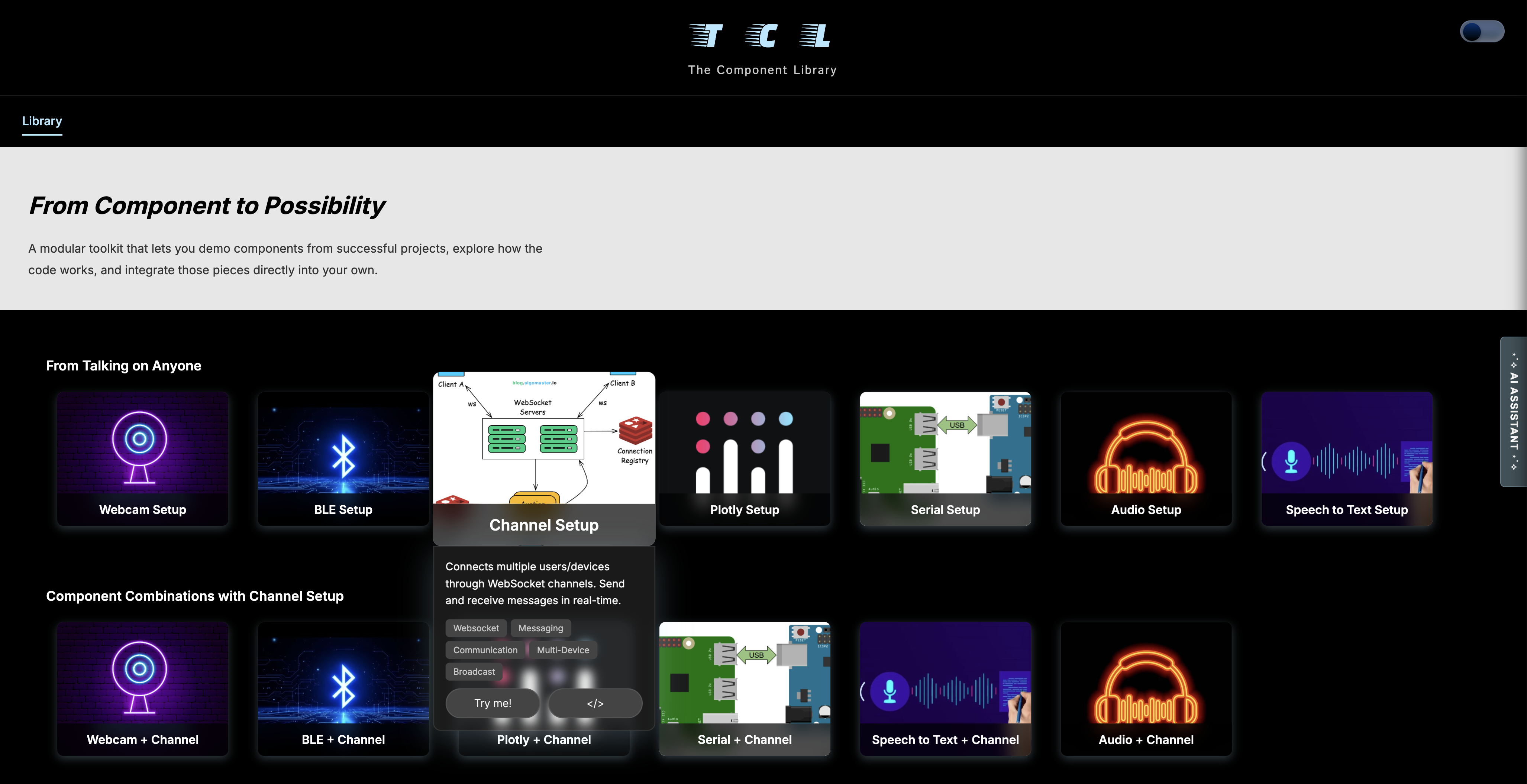Open the Audio + Channel card
Image resolution: width=1527 pixels, height=784 pixels.
[x=1146, y=689]
